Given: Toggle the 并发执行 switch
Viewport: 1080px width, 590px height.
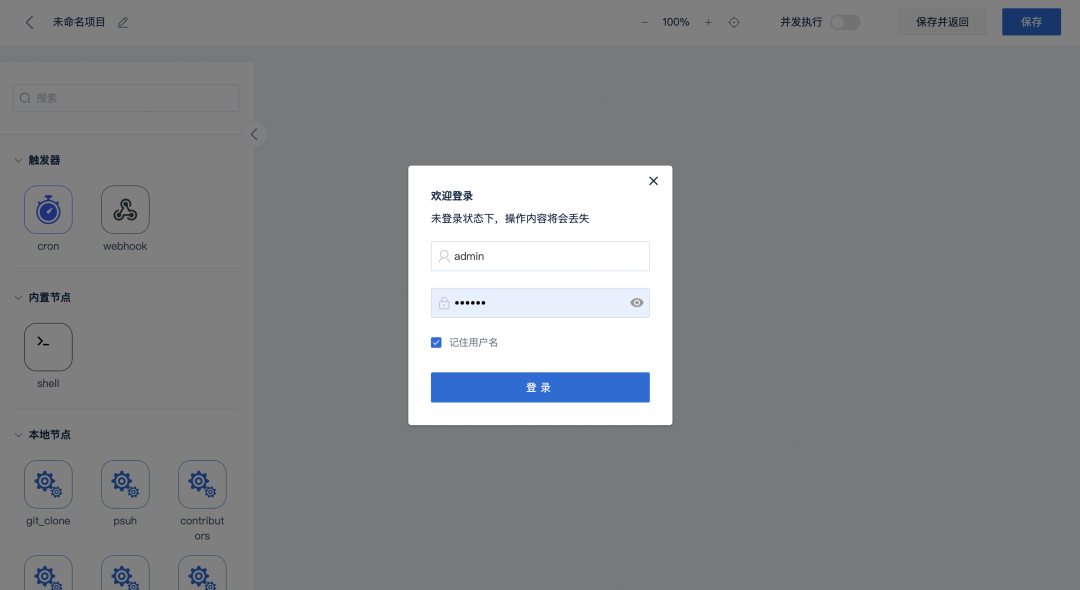Looking at the screenshot, I should tap(845, 22).
